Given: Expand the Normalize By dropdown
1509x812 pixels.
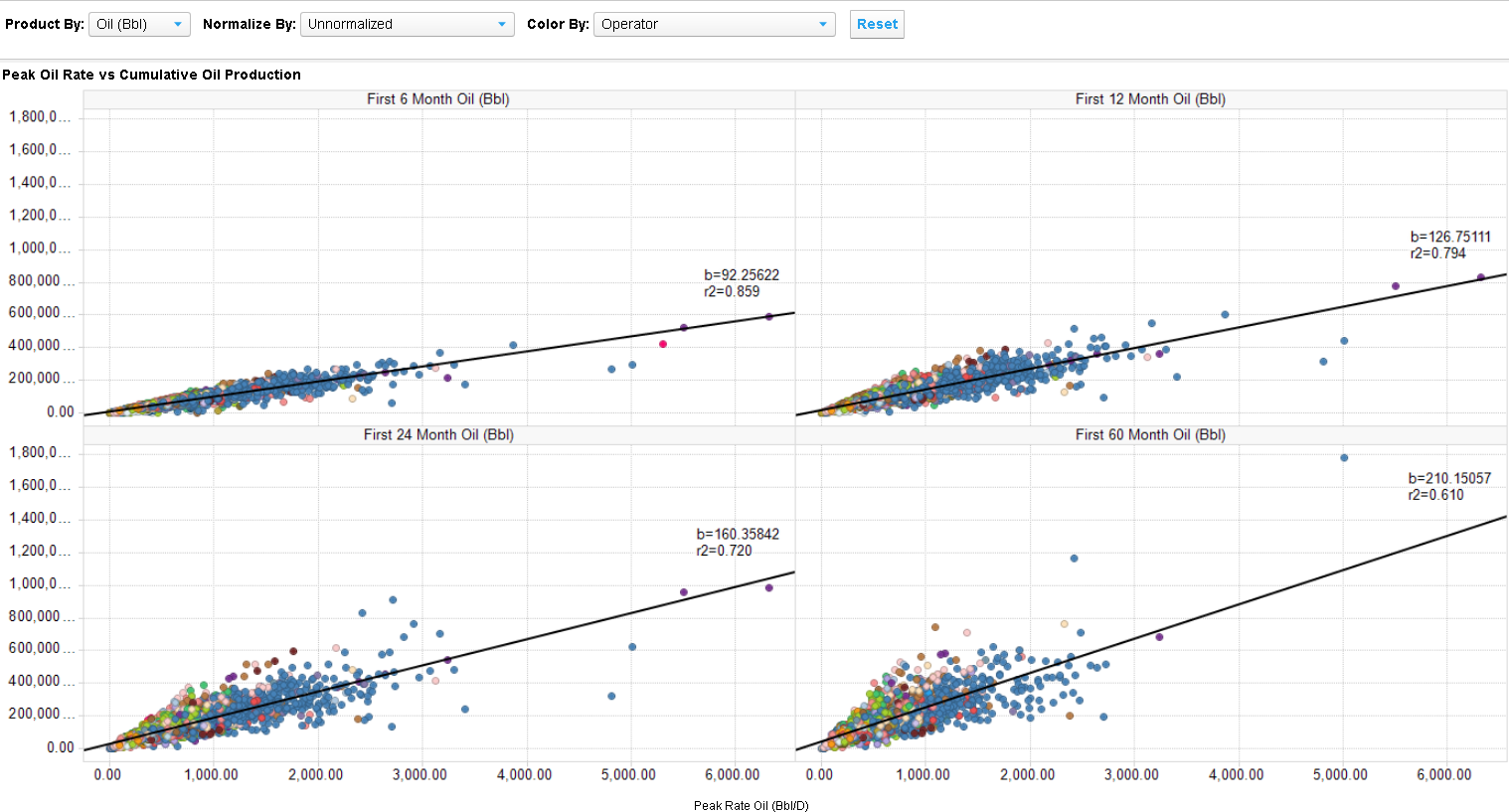Looking at the screenshot, I should pyautogui.click(x=407, y=24).
